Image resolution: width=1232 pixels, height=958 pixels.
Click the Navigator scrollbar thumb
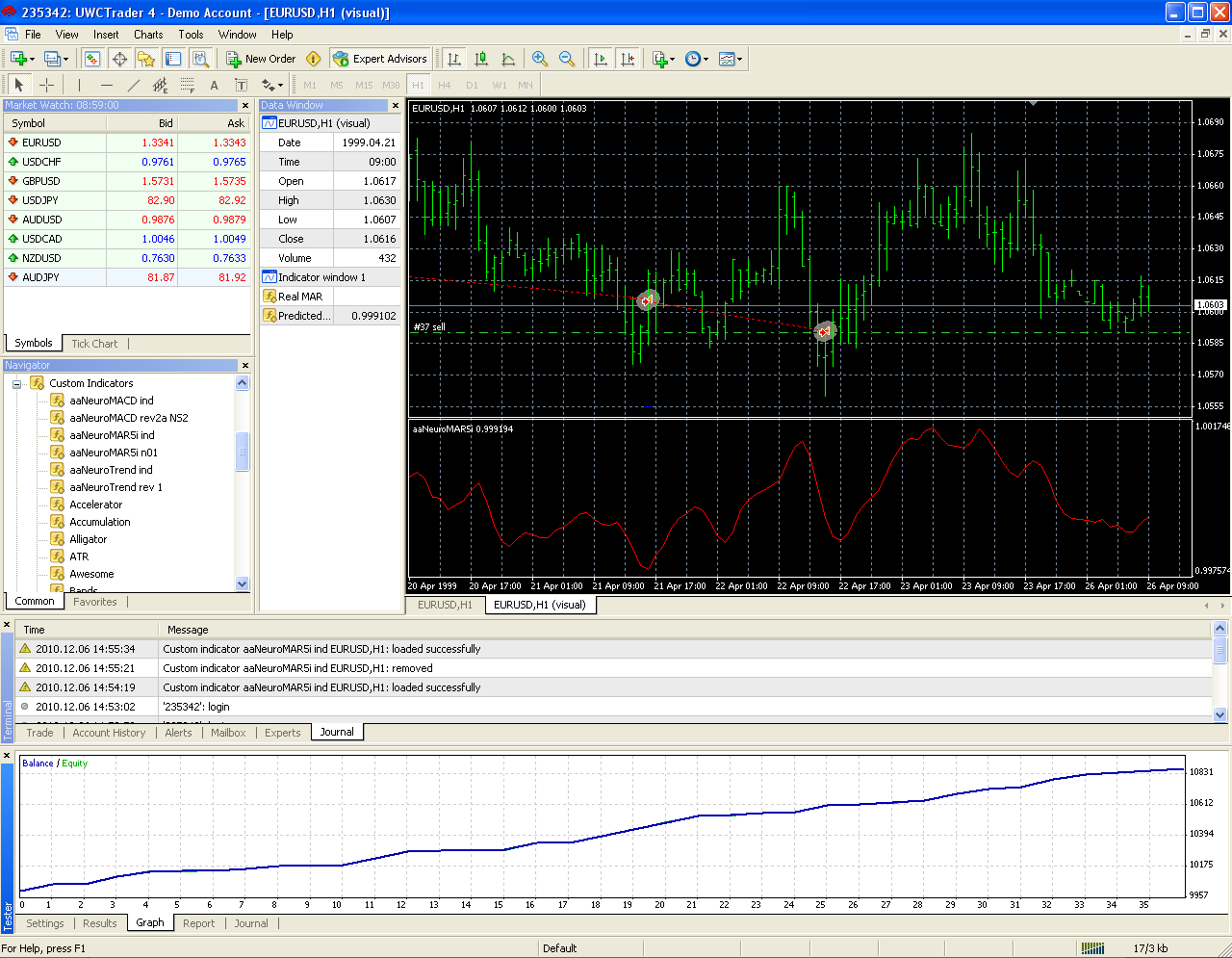tap(243, 452)
